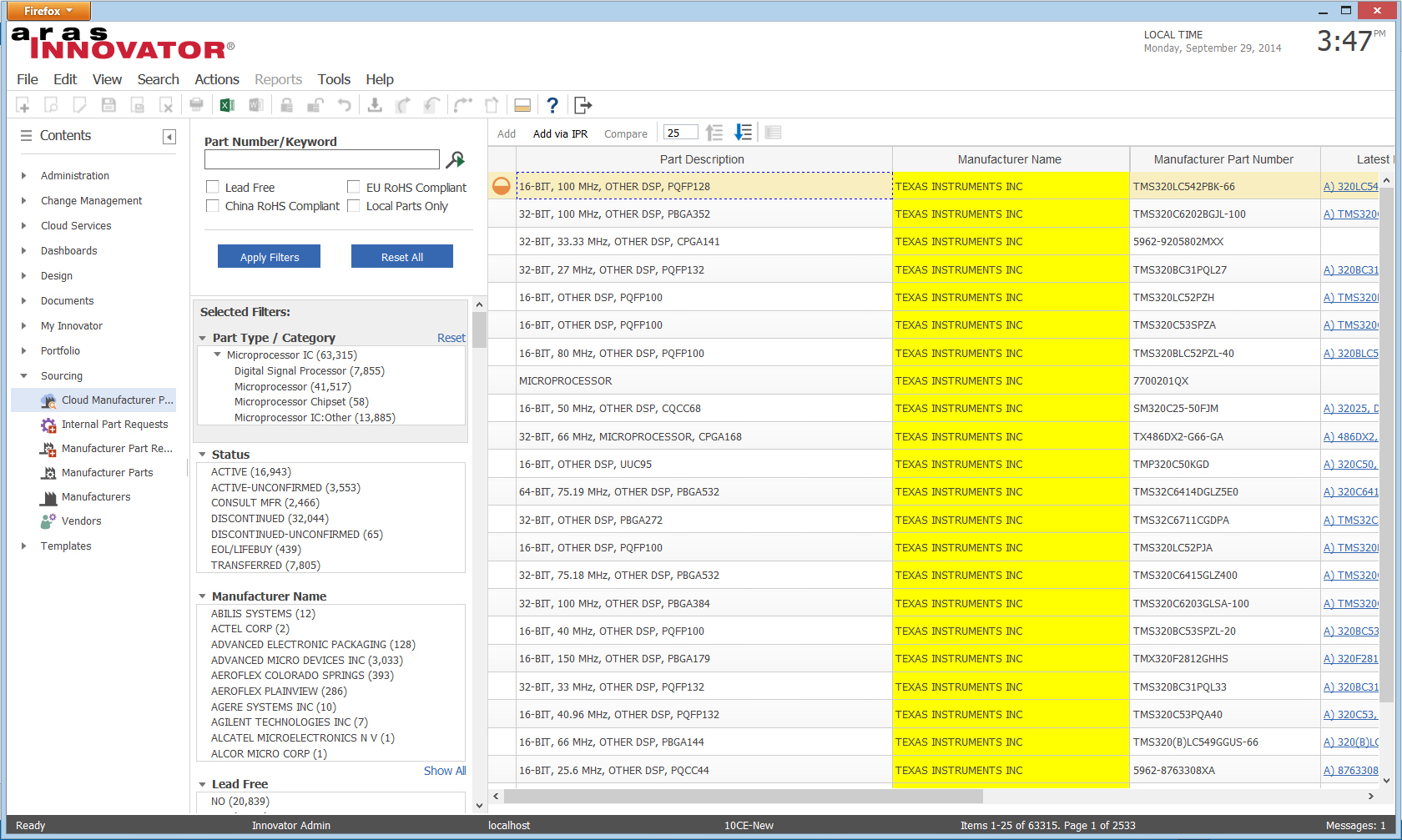Click the Help question mark icon
The width and height of the screenshot is (1402, 840).
click(x=552, y=105)
